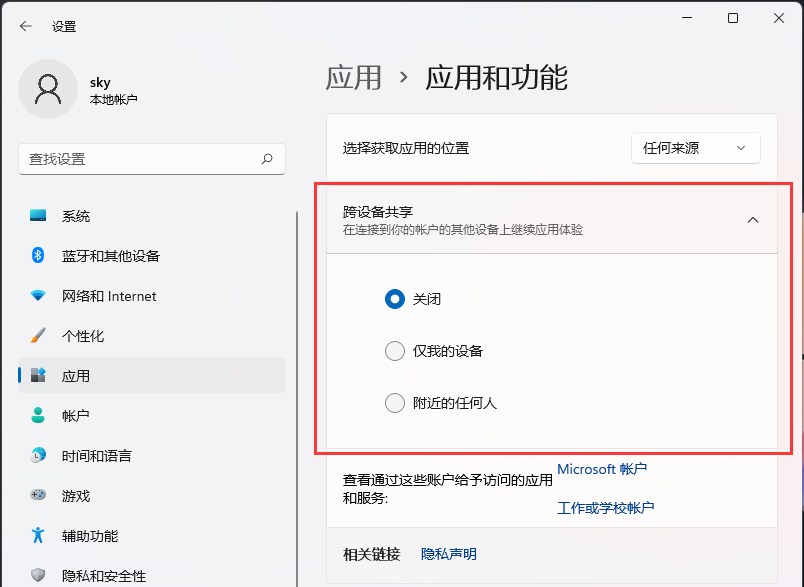Select the 关闭 radio option
Image resolution: width=804 pixels, height=587 pixels.
pos(395,299)
